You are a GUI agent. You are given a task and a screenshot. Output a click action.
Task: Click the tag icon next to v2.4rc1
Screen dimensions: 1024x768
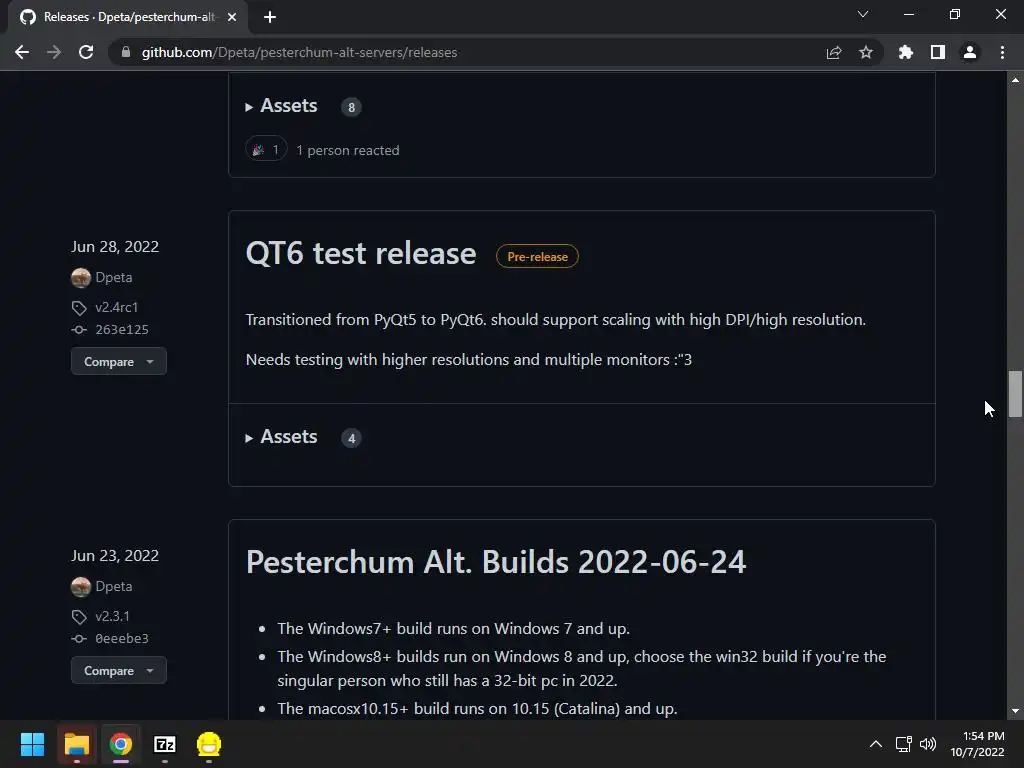pyautogui.click(x=79, y=308)
